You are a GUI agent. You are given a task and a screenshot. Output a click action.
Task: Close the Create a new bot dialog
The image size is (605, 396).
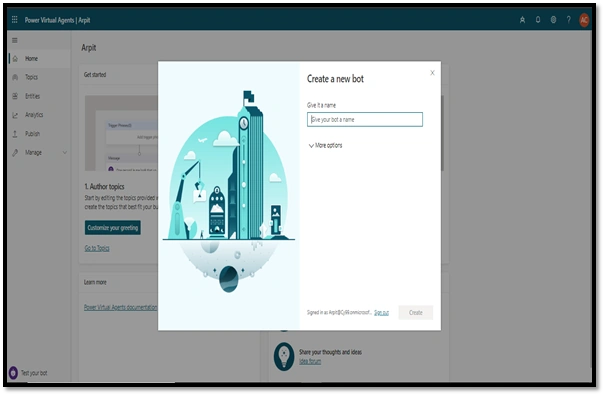point(432,73)
